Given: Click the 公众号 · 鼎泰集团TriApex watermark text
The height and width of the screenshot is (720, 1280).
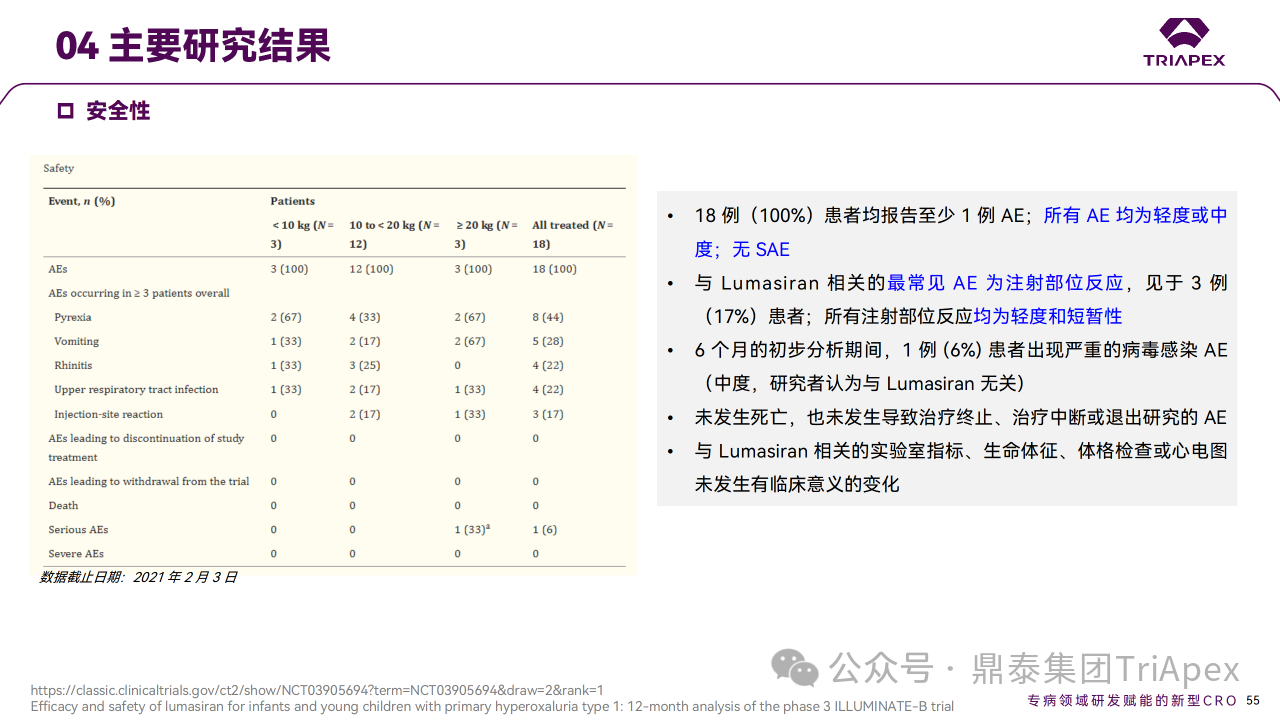Looking at the screenshot, I should click(x=1035, y=668).
